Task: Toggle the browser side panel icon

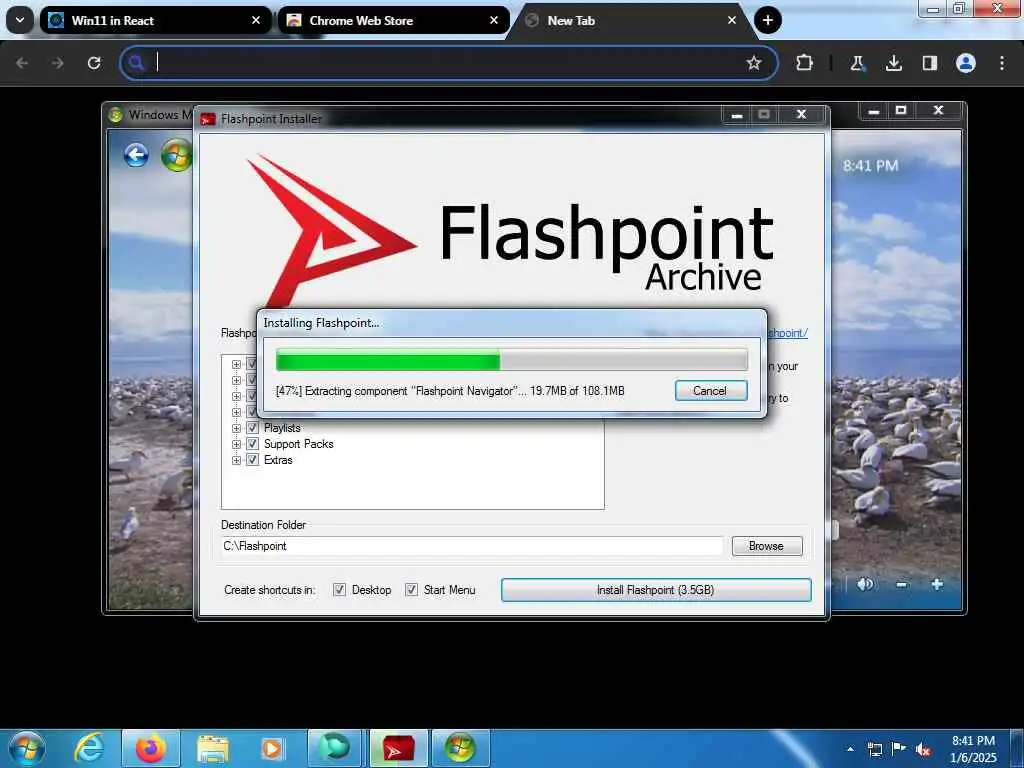Action: 930,63
